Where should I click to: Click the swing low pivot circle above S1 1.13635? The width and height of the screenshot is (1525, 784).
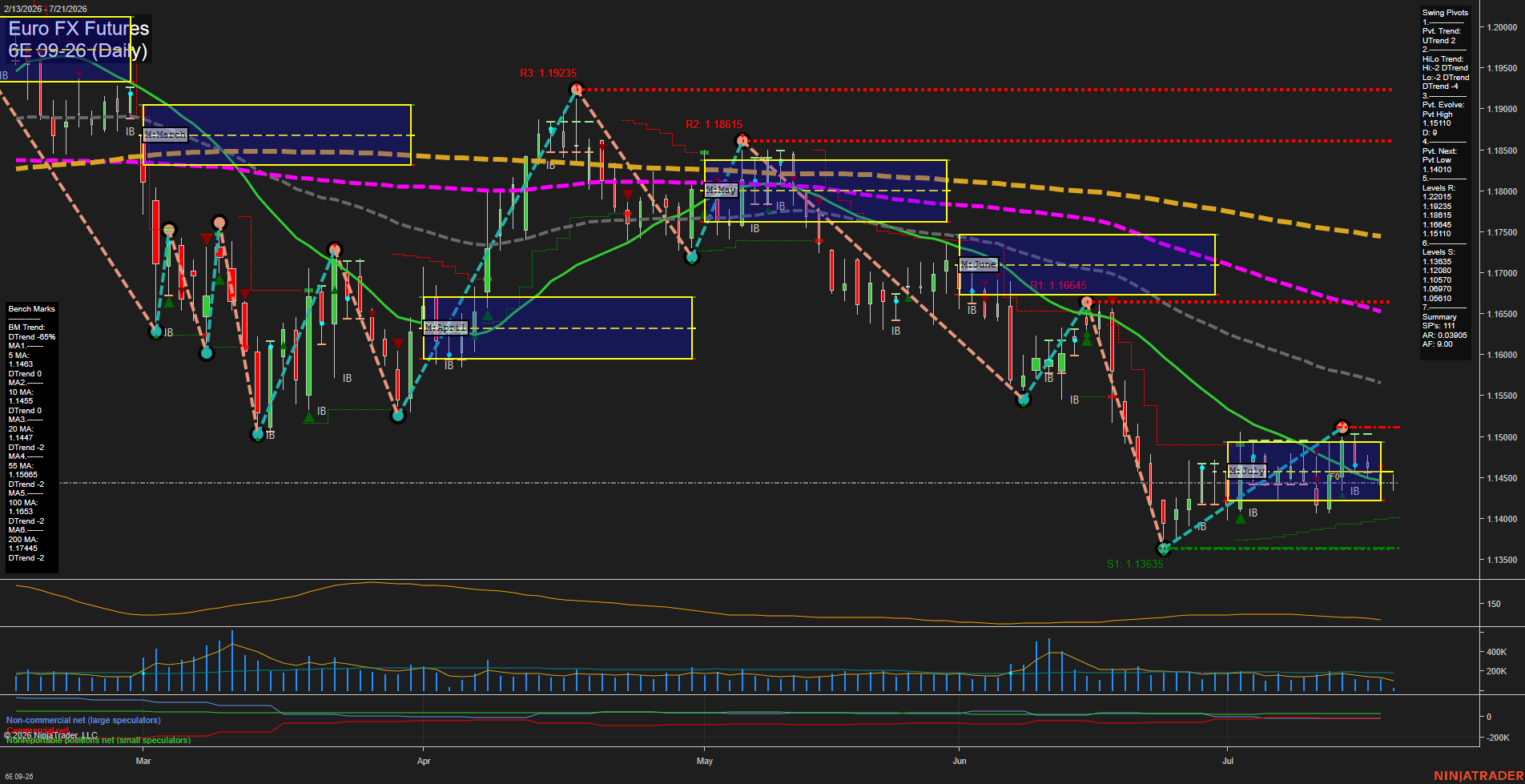pyautogui.click(x=1164, y=549)
